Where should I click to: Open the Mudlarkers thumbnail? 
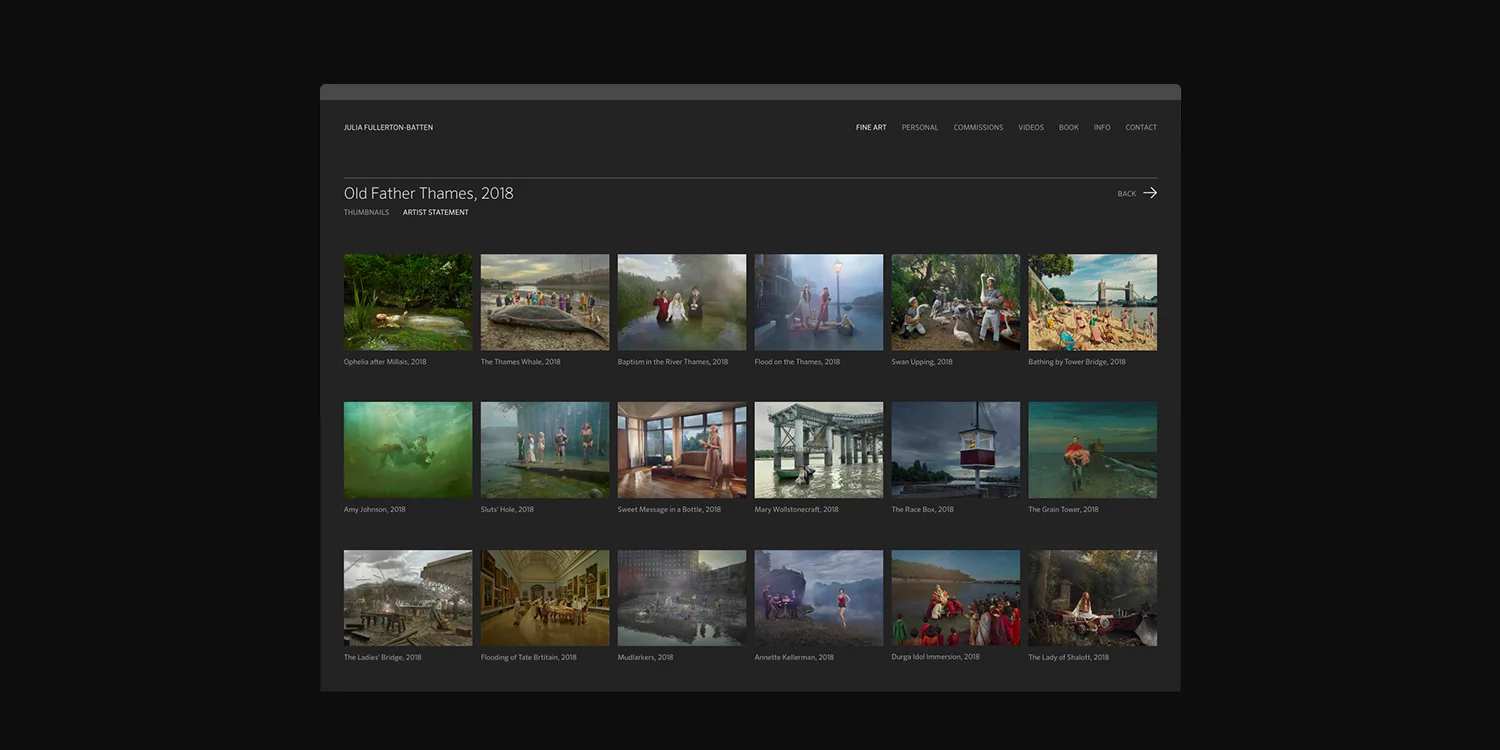(x=682, y=598)
